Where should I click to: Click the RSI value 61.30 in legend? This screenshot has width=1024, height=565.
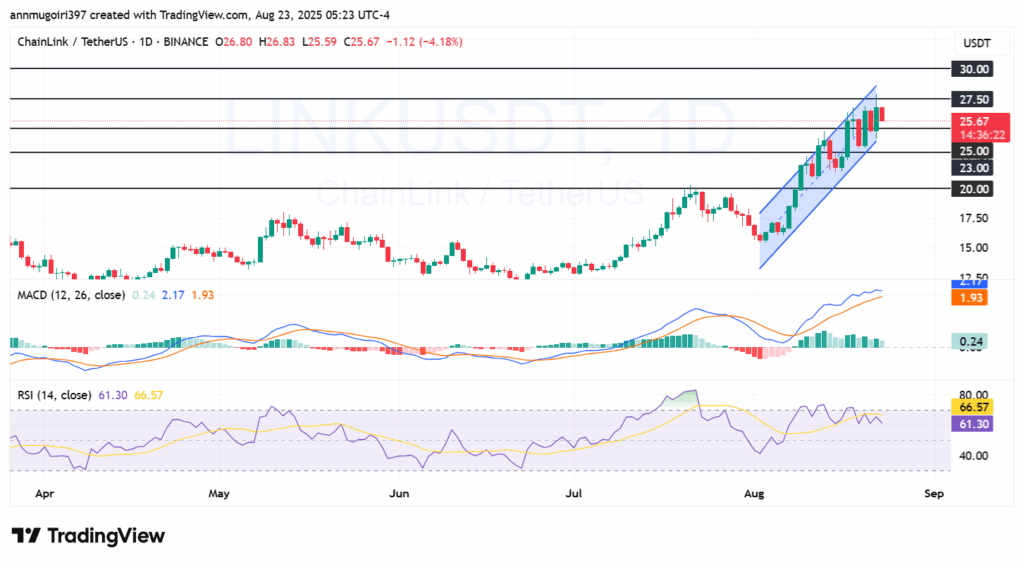click(113, 395)
